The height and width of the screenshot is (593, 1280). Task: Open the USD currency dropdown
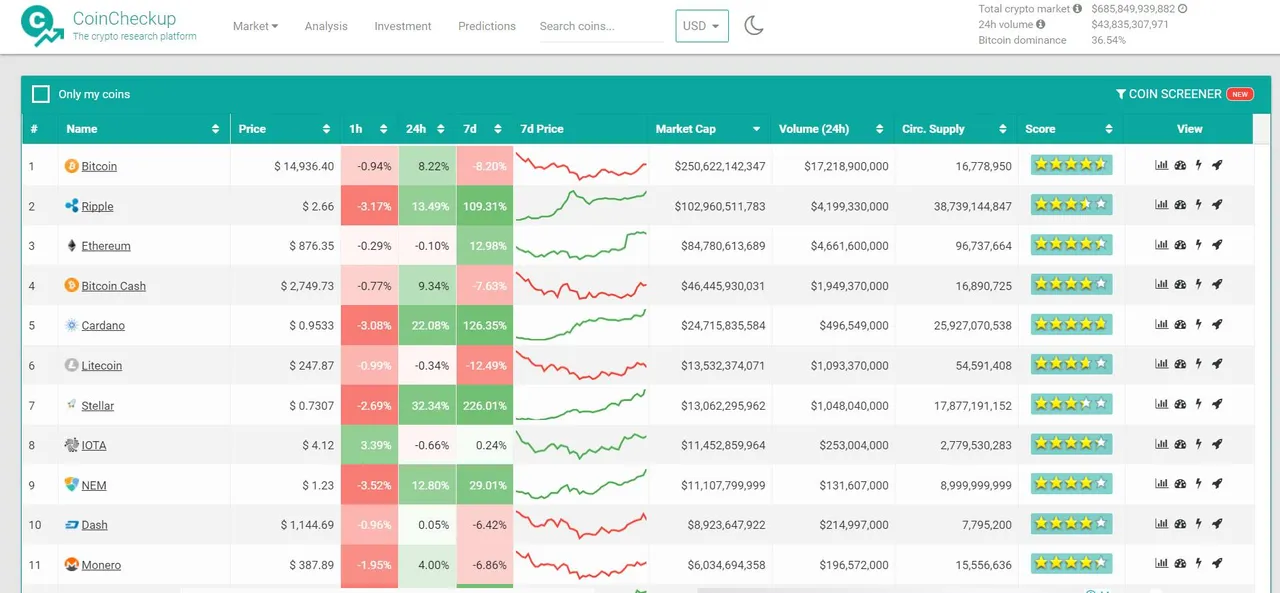[x=702, y=26]
